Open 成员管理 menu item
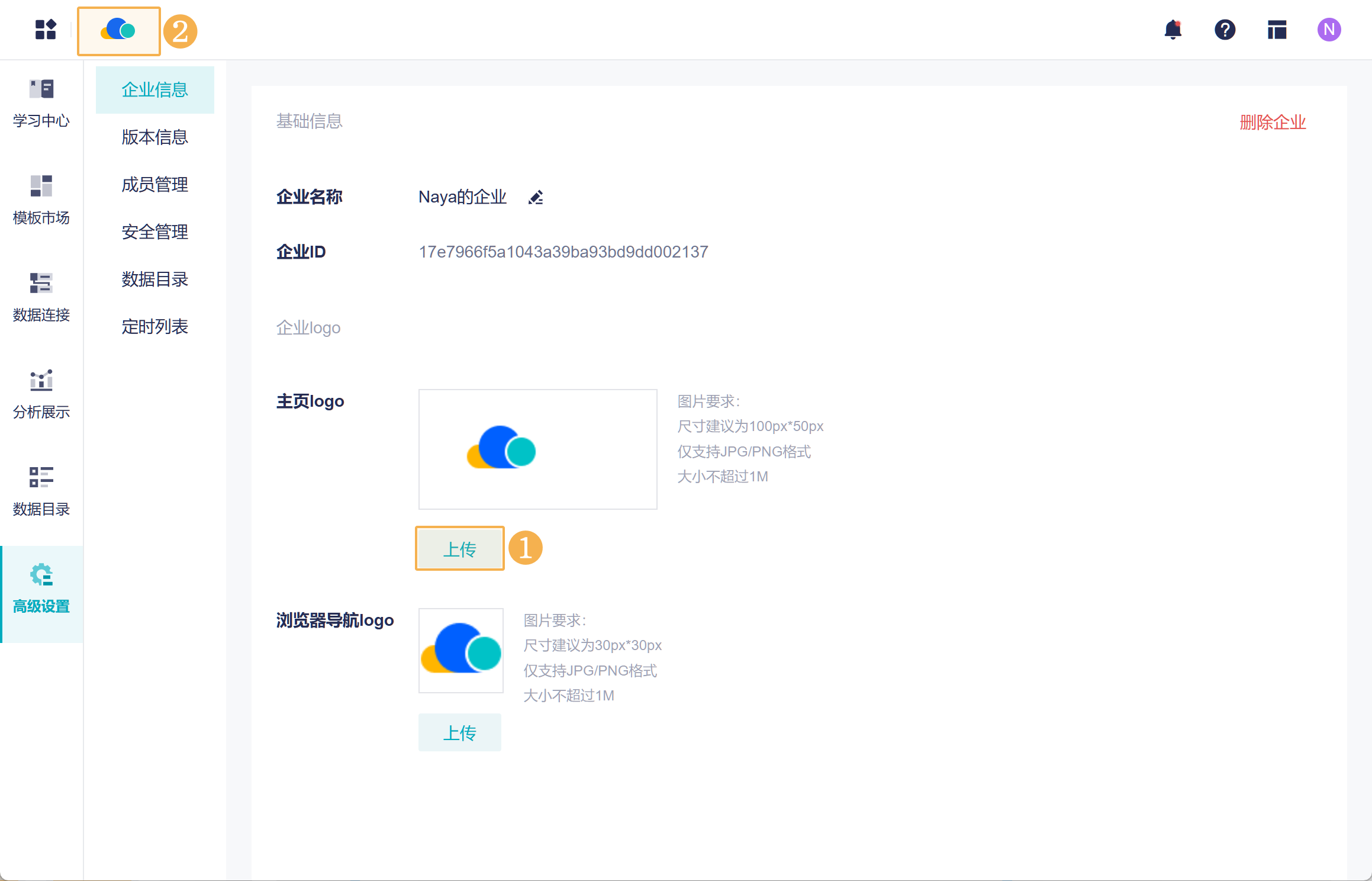Viewport: 1372px width, 881px height. pos(154,185)
